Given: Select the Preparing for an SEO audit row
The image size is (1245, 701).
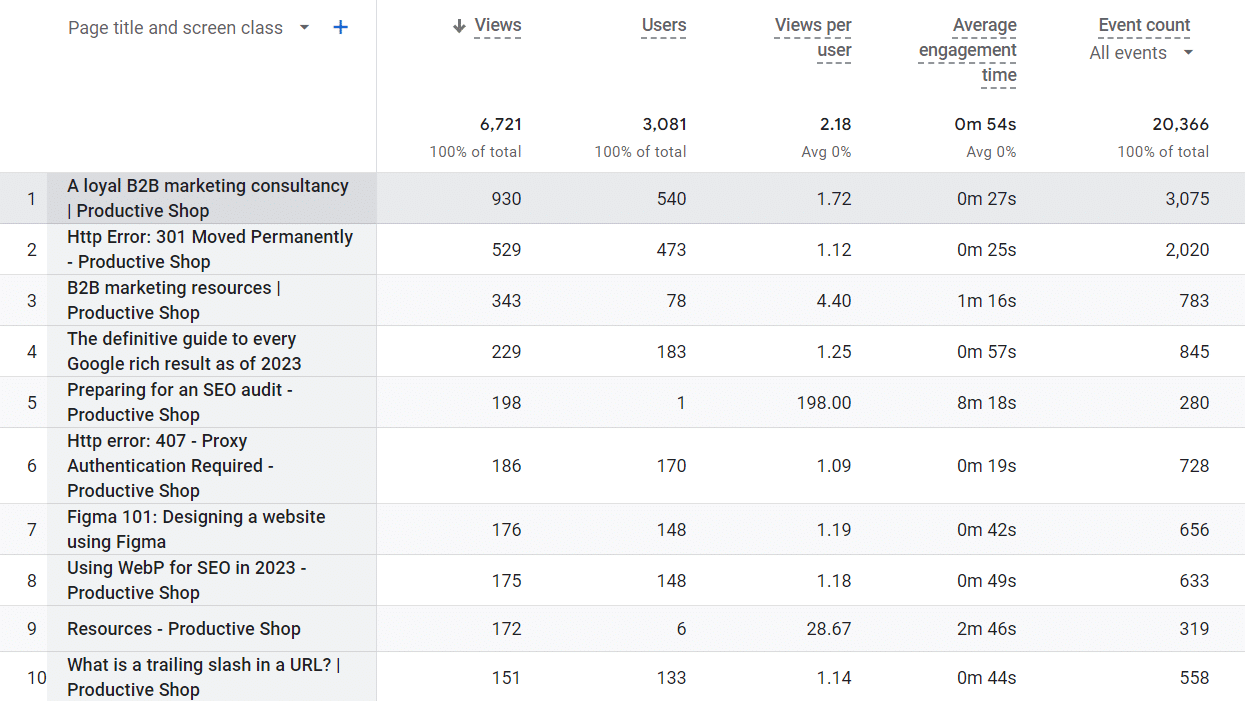Looking at the screenshot, I should click(178, 402).
